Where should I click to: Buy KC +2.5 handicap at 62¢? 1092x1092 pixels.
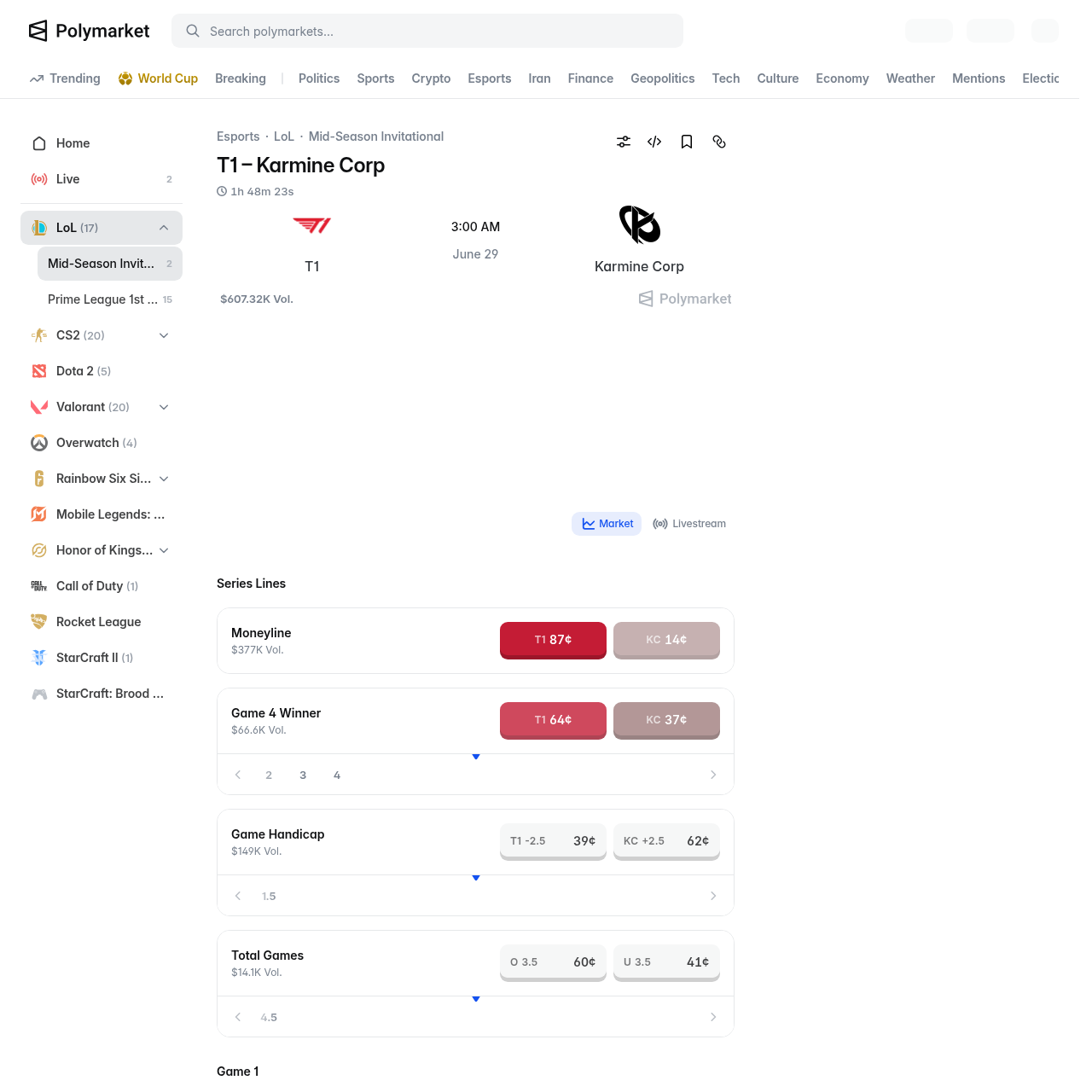(x=666, y=842)
